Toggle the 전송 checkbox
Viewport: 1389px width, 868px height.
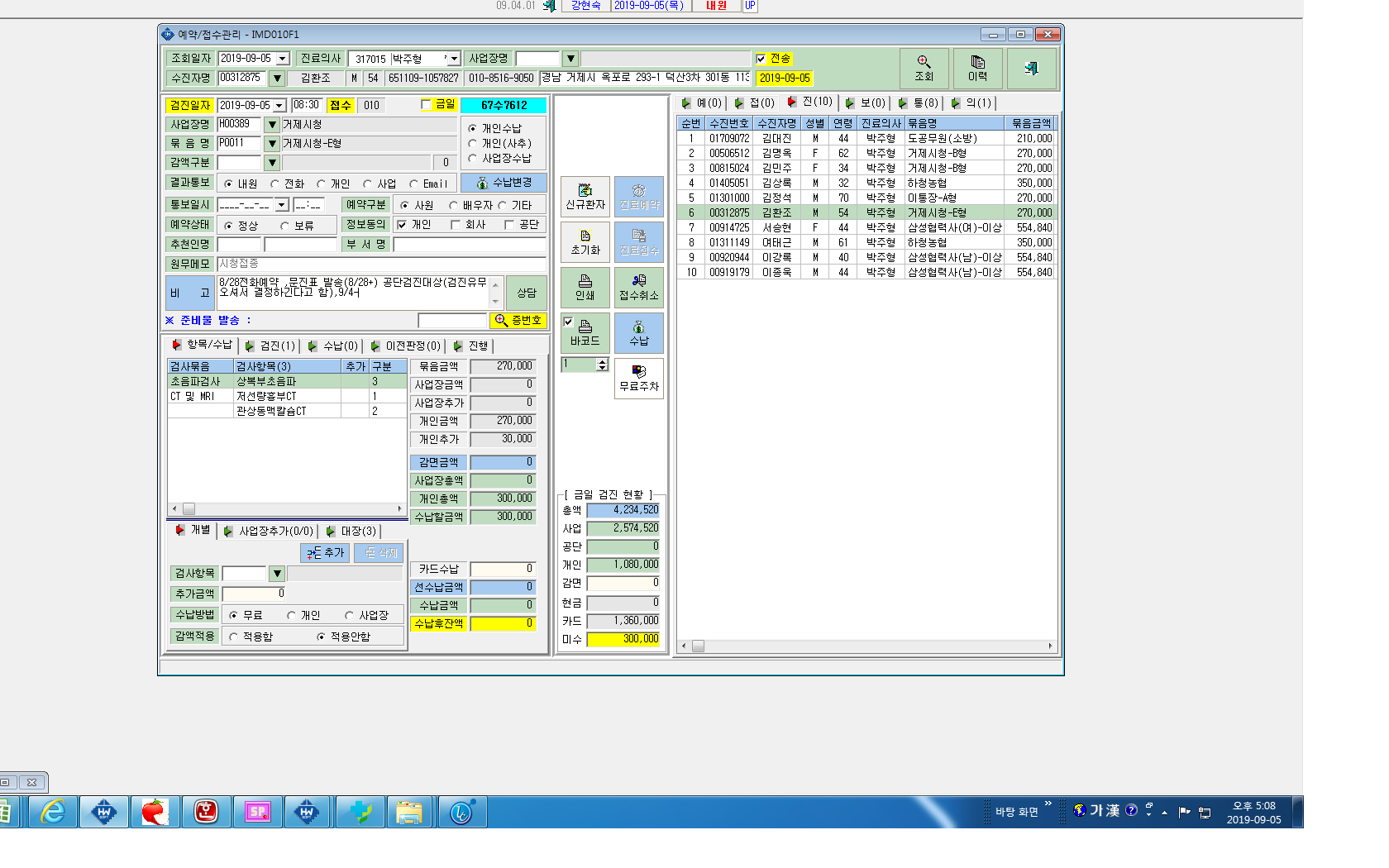pyautogui.click(x=761, y=59)
